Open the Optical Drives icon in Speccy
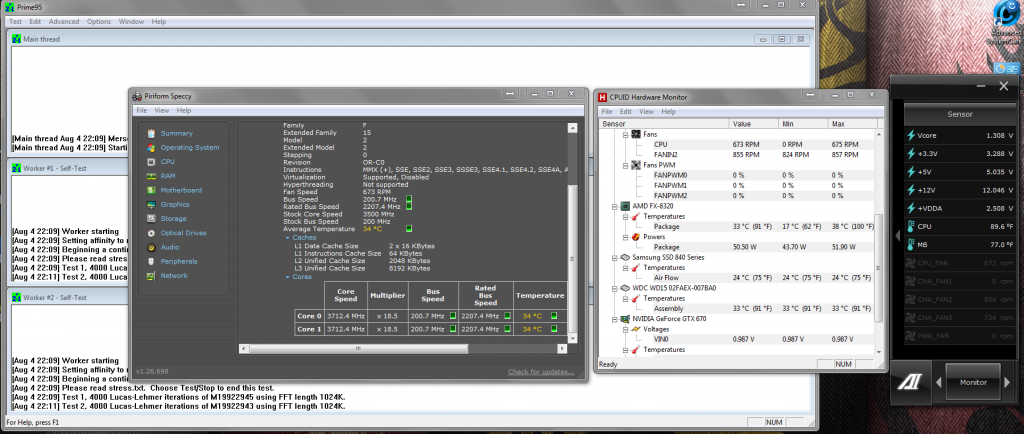1024x434 pixels. click(x=151, y=232)
